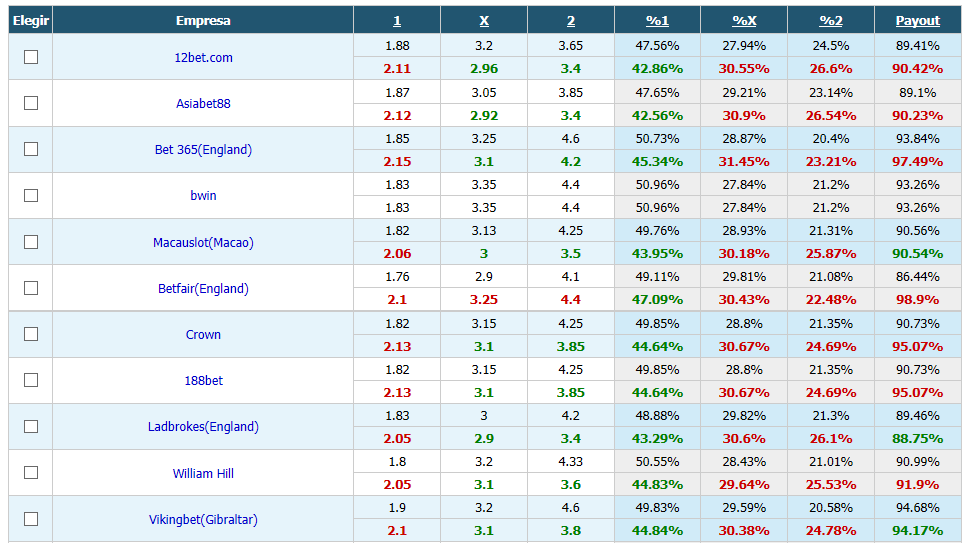
Task: Select Macauslot current home odds 2.06
Action: pyautogui.click(x=397, y=254)
